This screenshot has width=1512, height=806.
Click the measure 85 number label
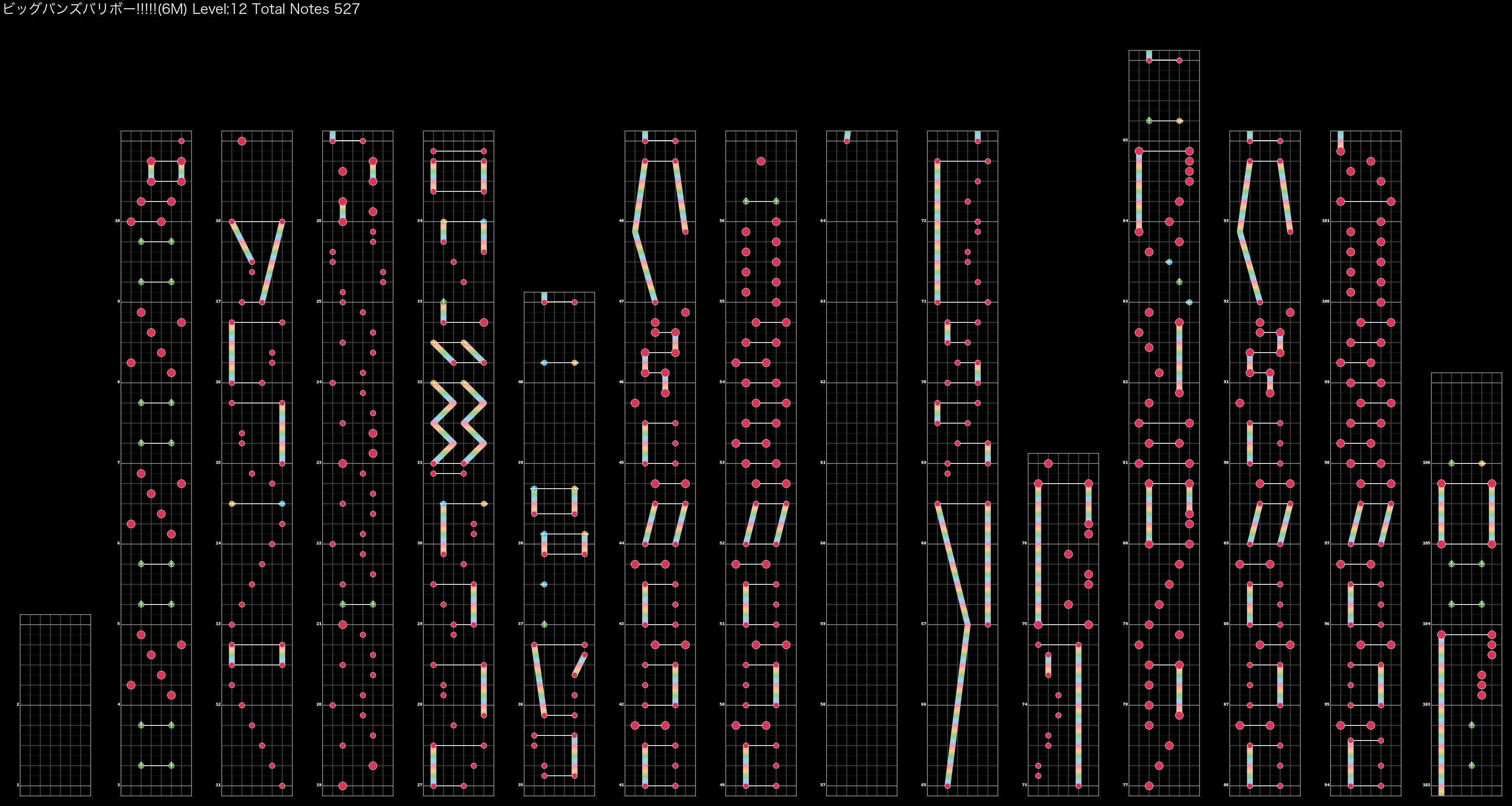point(1125,141)
